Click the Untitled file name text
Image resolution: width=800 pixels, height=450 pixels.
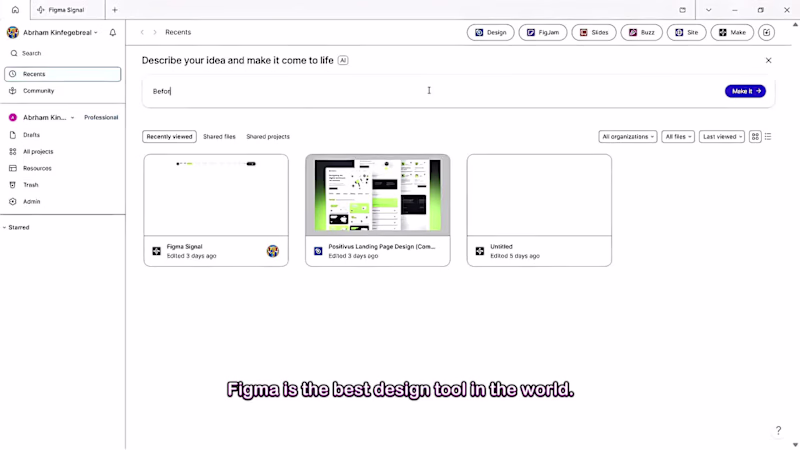(x=501, y=246)
